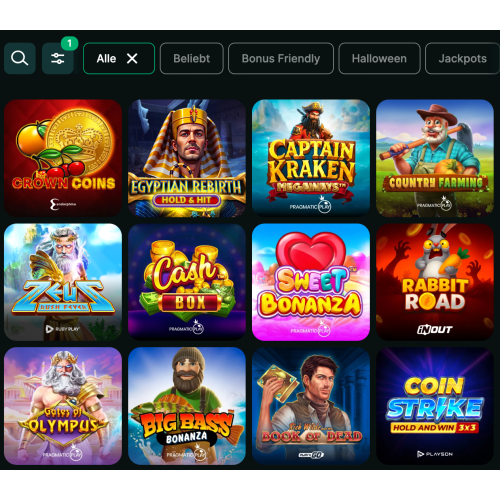Launch the Gates of Olympus slot
This screenshot has width=500, height=500.
coord(63,406)
